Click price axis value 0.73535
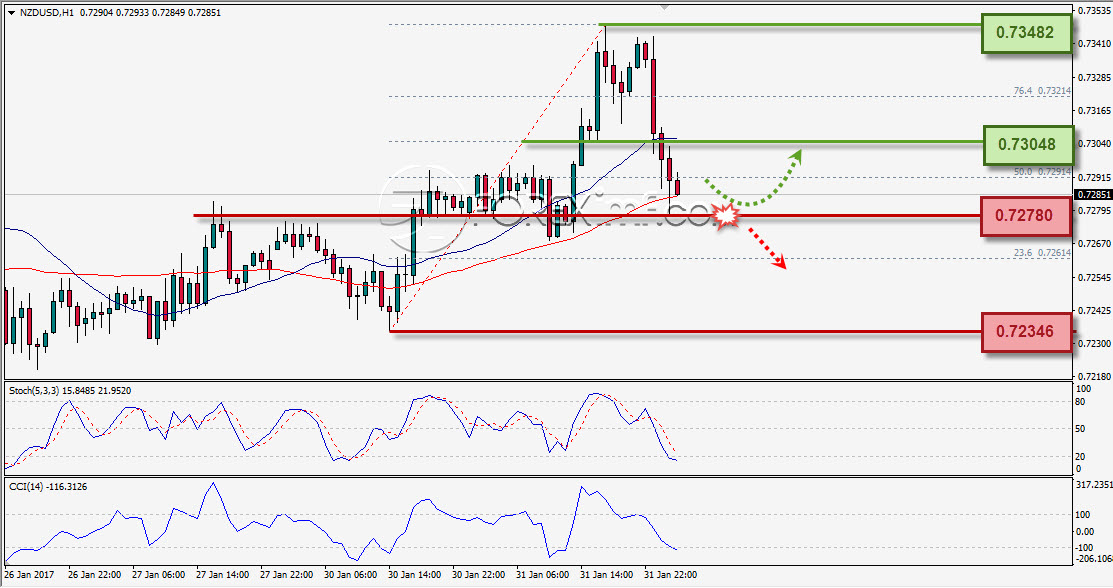Viewport: 1113px width, 588px height. click(x=1094, y=11)
